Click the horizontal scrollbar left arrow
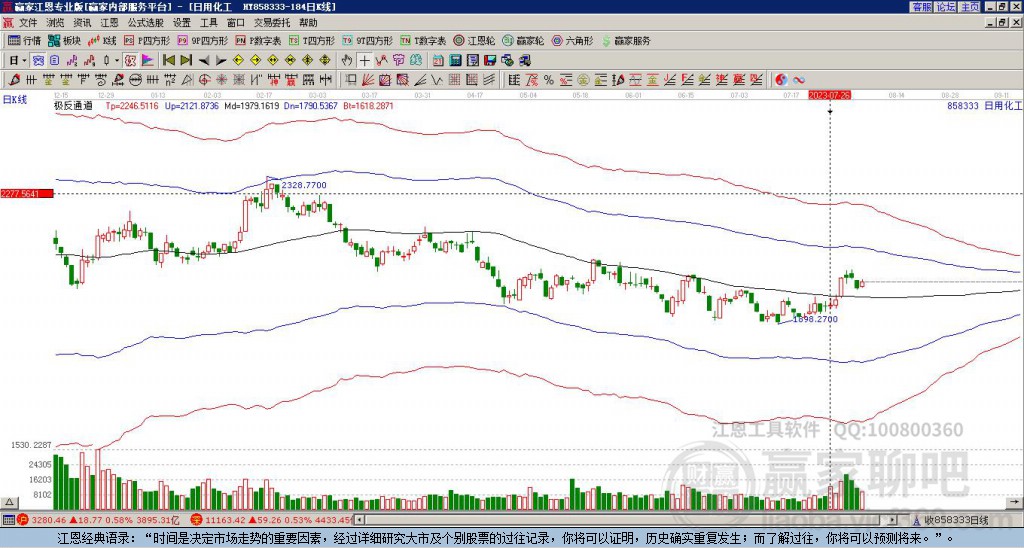This screenshot has width=1024, height=548. (359, 520)
